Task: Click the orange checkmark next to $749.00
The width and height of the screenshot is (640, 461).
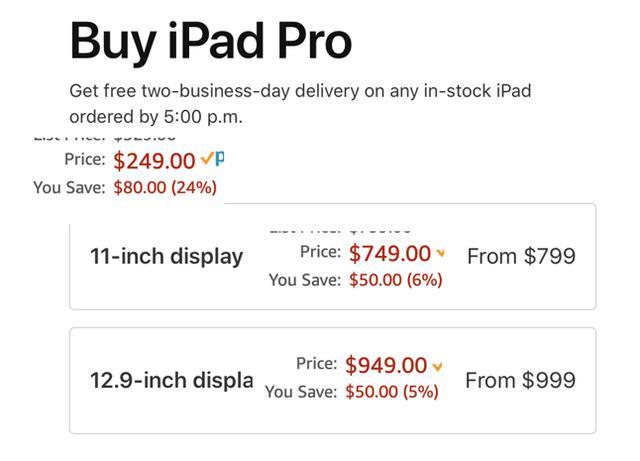Action: pyautogui.click(x=440, y=253)
